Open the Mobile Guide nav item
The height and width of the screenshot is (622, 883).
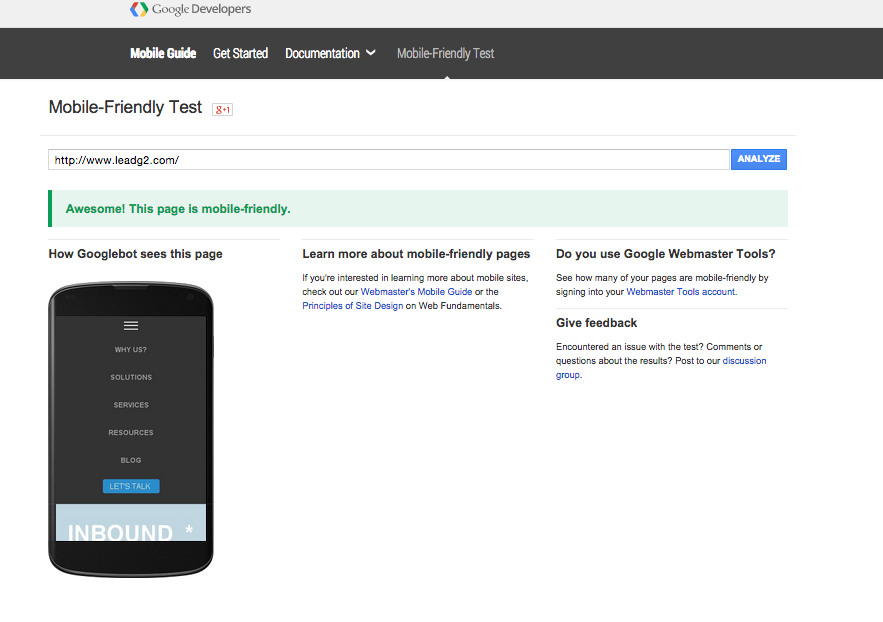click(x=163, y=53)
